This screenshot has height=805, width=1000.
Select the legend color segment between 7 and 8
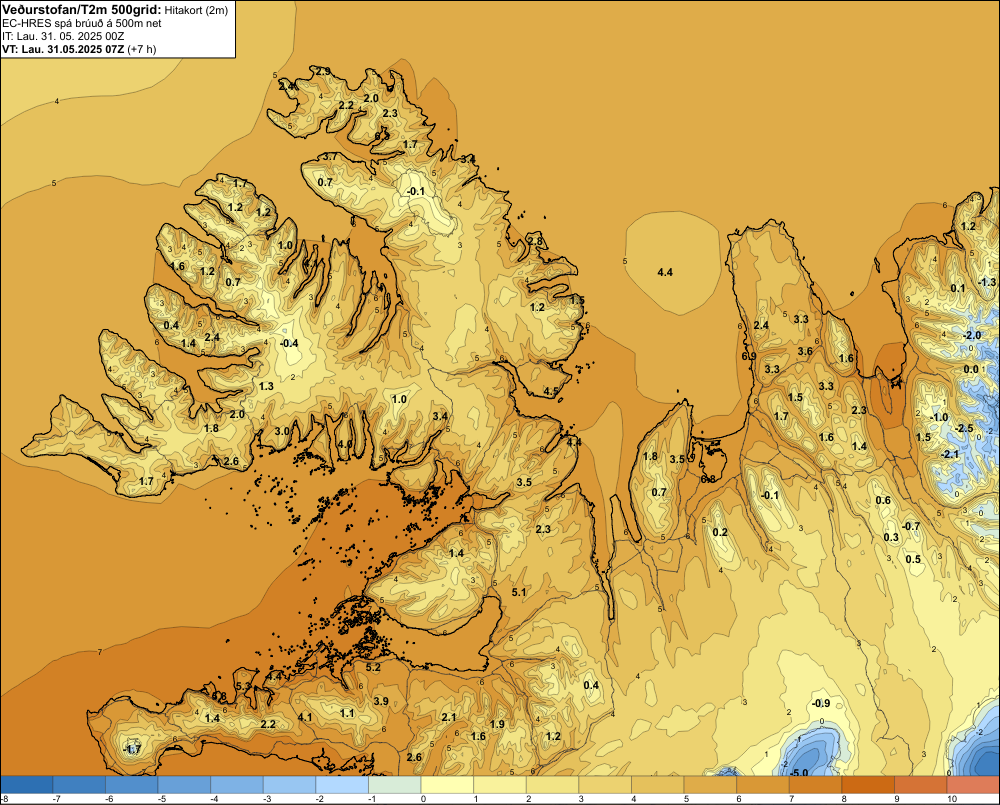(x=815, y=785)
